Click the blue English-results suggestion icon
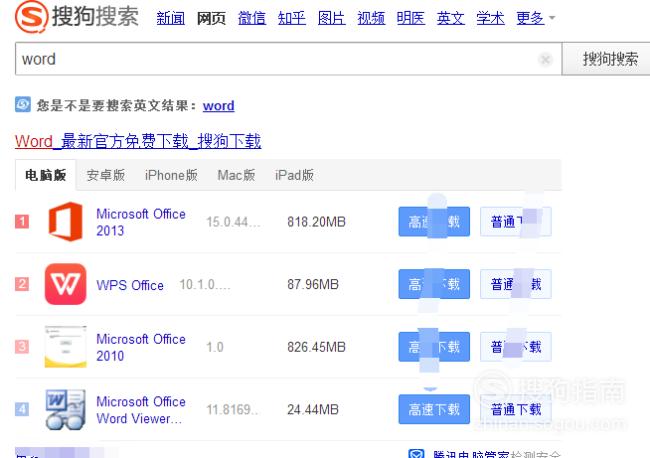 click(x=23, y=104)
